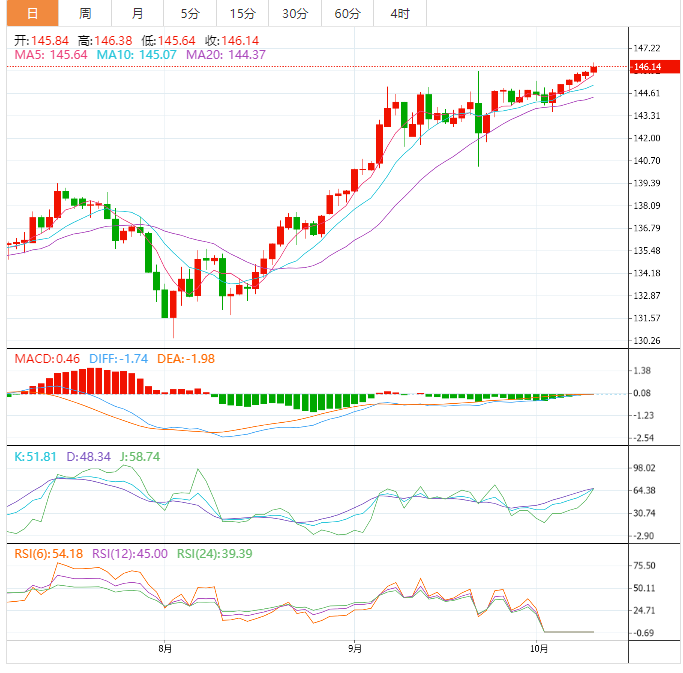This screenshot has width=683, height=673.
Task: Click the red 146.14 current price tag
Action: (655, 67)
